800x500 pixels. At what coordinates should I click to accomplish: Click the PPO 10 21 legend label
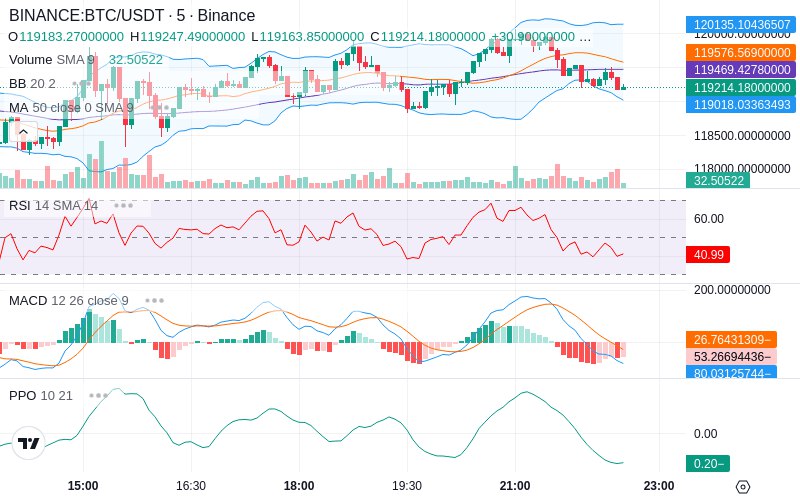[x=41, y=395]
